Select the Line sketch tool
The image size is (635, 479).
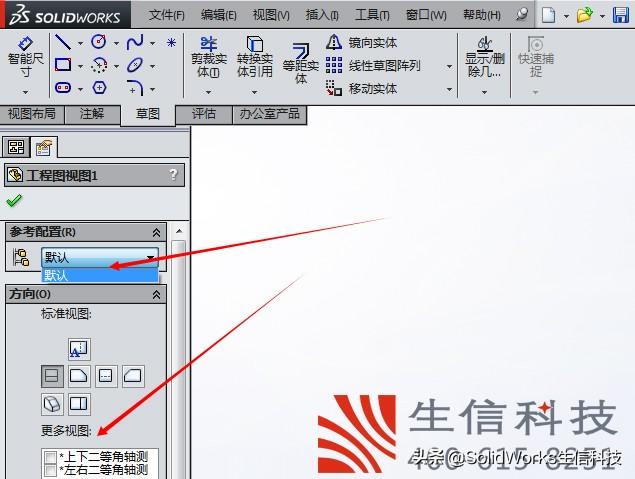[63, 42]
